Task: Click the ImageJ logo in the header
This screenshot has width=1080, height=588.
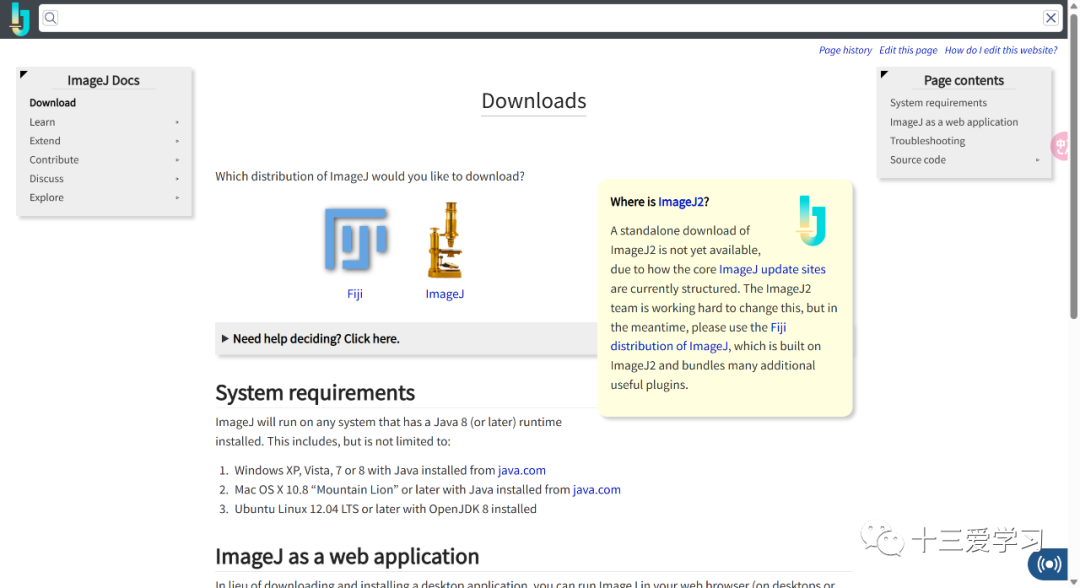Action: point(20,19)
